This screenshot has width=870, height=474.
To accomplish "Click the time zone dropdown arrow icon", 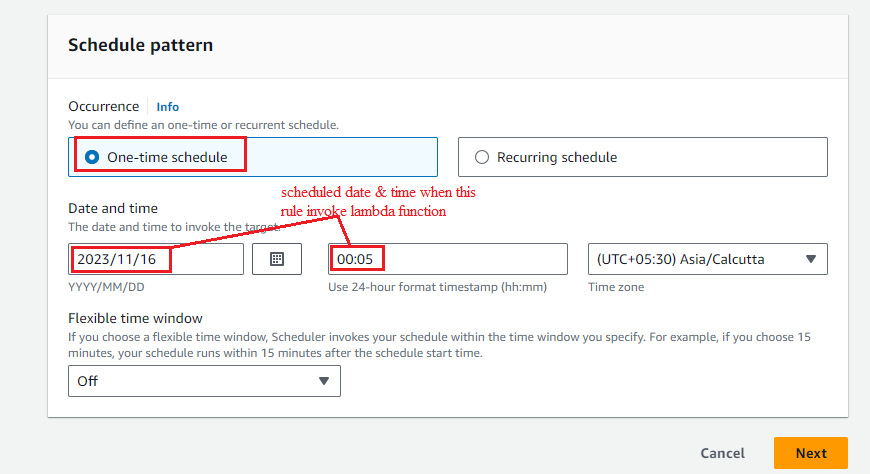I will (811, 259).
